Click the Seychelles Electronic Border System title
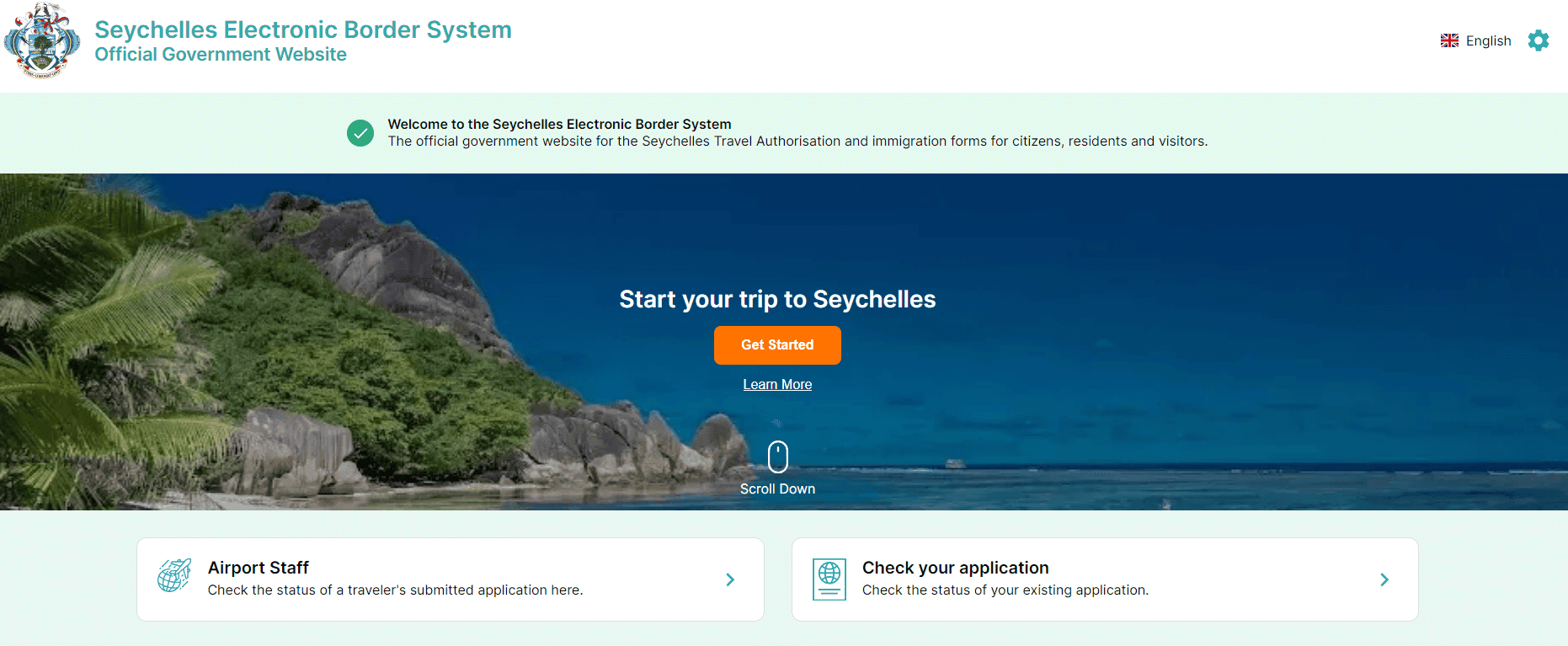Screen dimensions: 1568x646 [x=303, y=29]
